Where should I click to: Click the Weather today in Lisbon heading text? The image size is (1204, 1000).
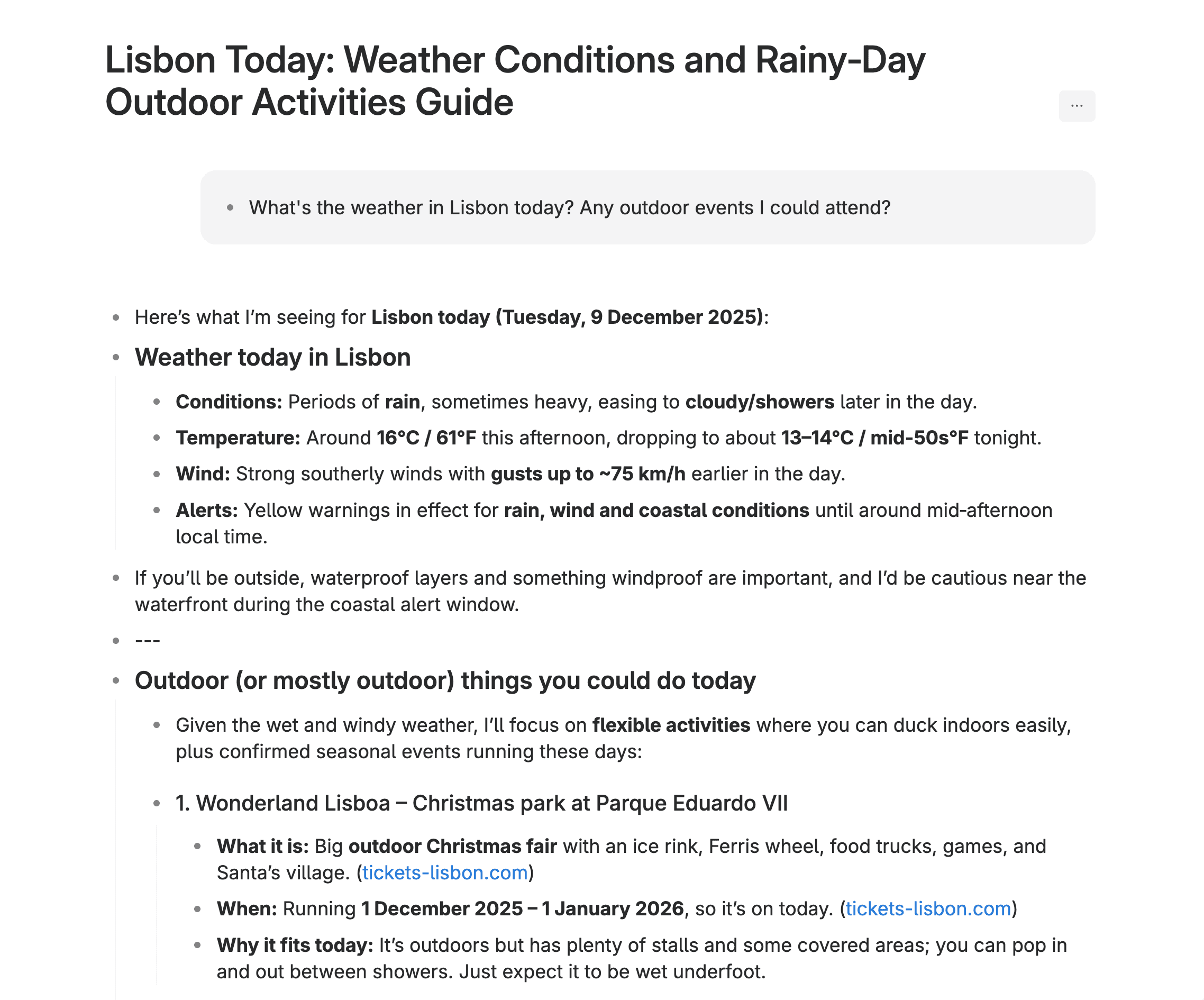[x=273, y=357]
